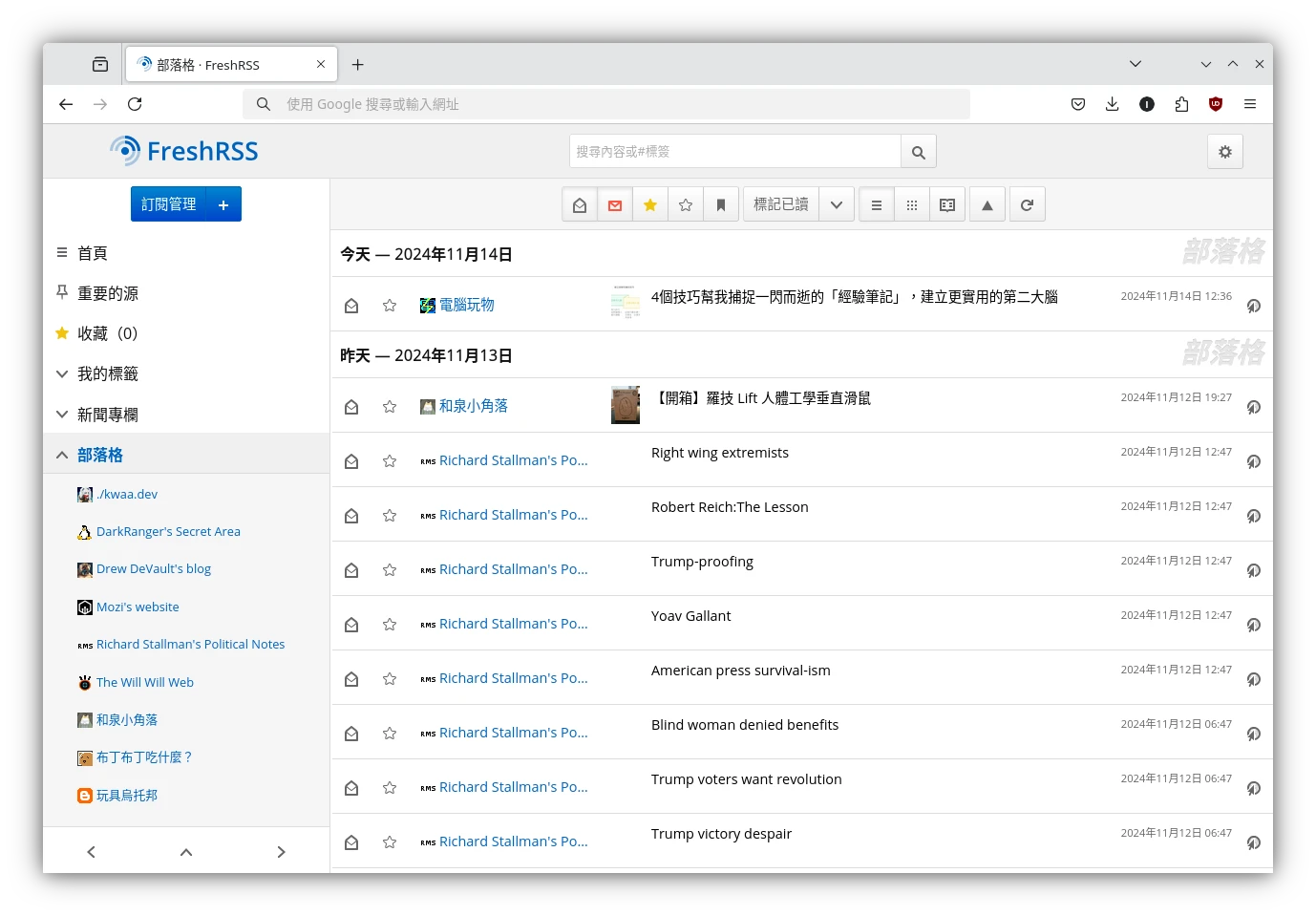Open Trump-proofing original article link icon
The width and height of the screenshot is (1316, 916).
[1253, 570]
